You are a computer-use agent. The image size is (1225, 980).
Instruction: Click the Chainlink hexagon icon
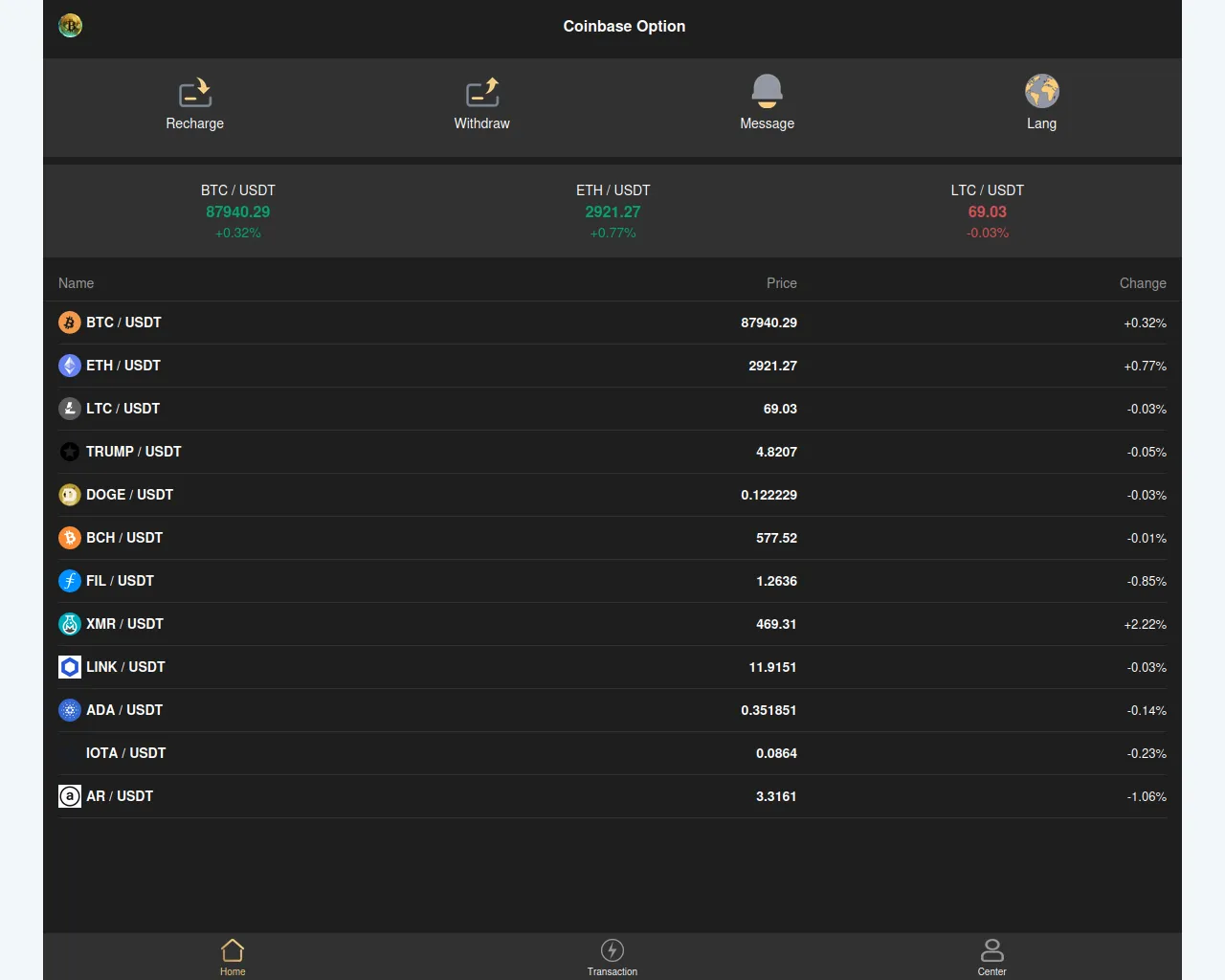pyautogui.click(x=70, y=667)
